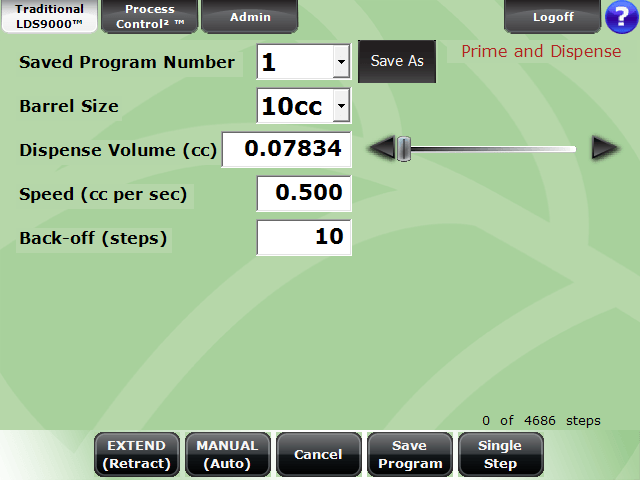
Task: Click the Save Program button
Action: click(410, 454)
